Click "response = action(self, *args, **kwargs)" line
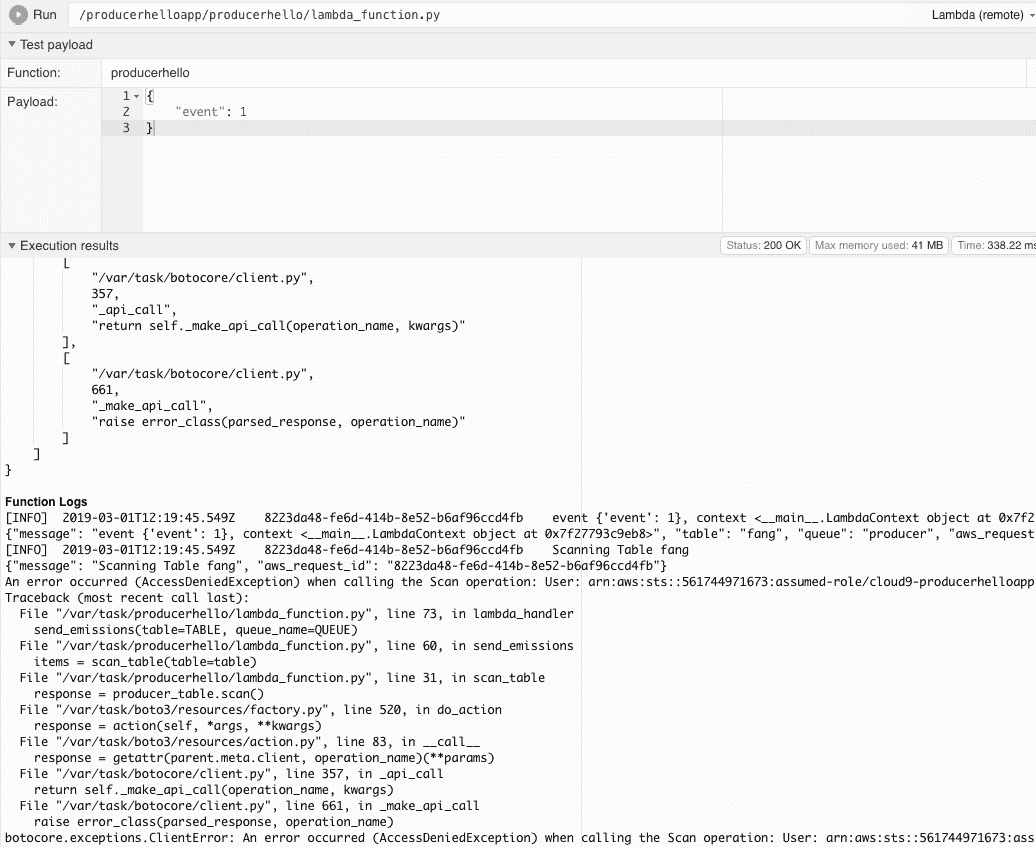1036x847 pixels. pos(178,725)
